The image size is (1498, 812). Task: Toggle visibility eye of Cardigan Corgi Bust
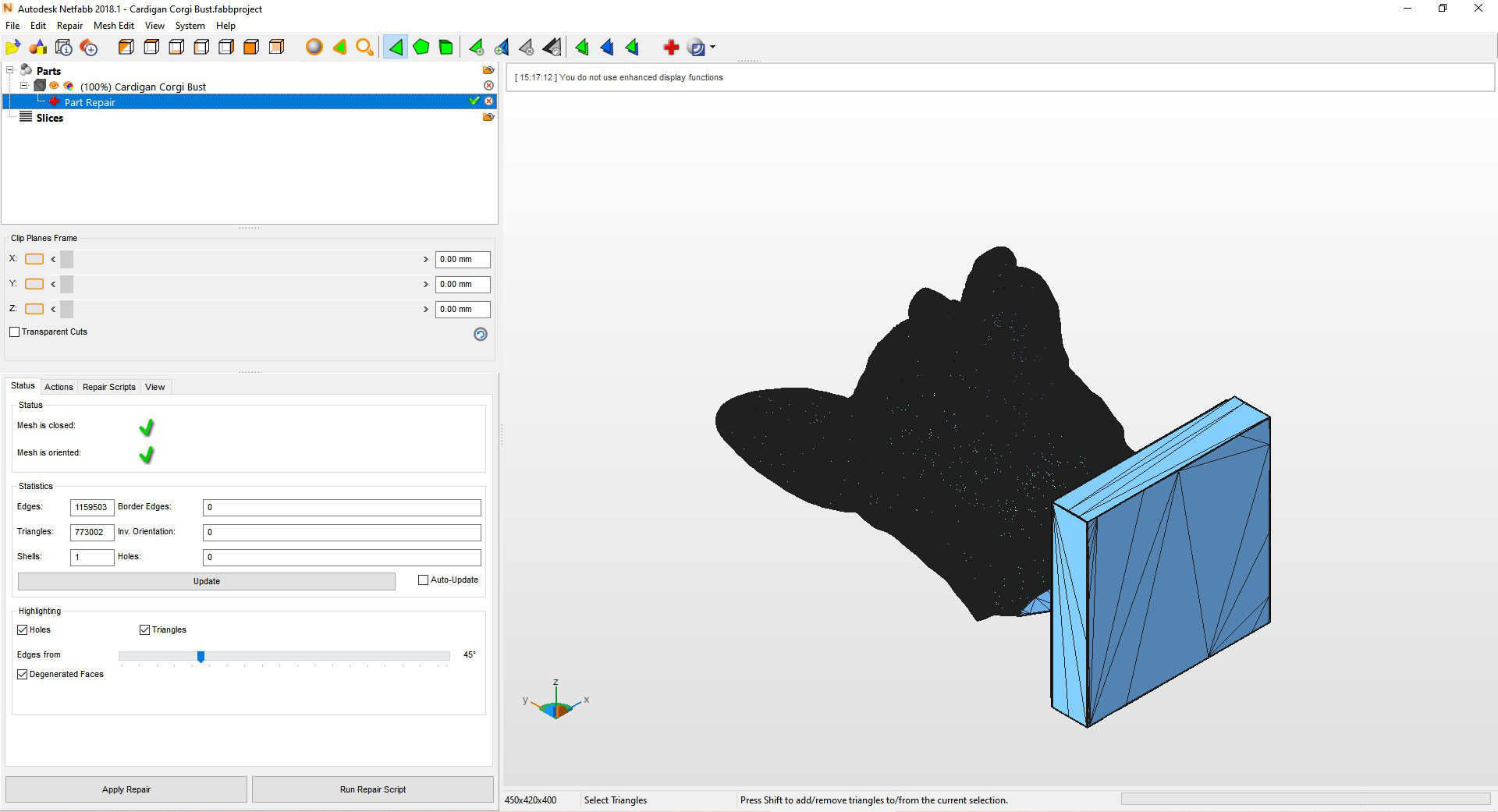[x=54, y=86]
